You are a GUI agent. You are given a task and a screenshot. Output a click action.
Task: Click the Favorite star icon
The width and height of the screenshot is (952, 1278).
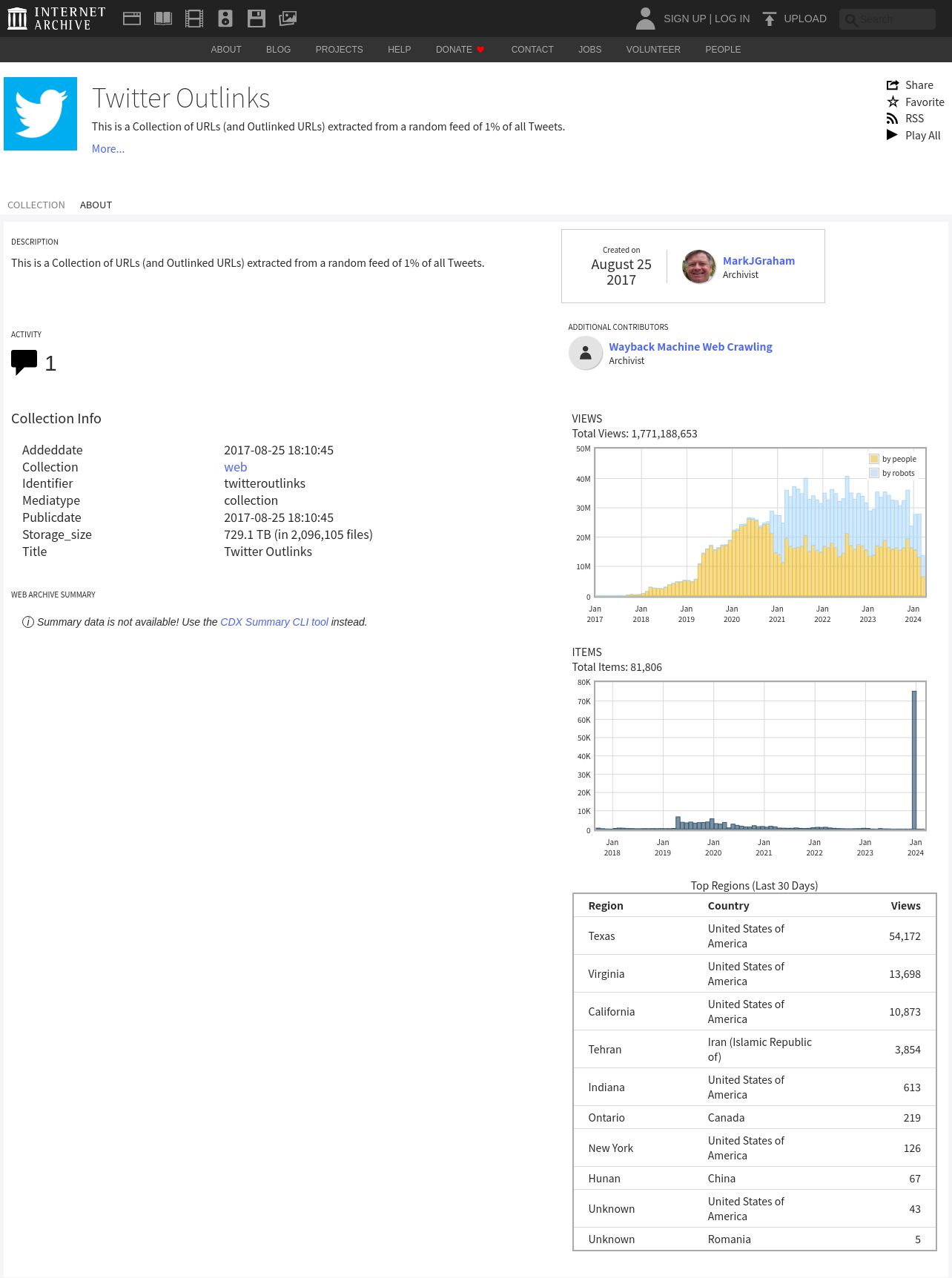coord(893,102)
